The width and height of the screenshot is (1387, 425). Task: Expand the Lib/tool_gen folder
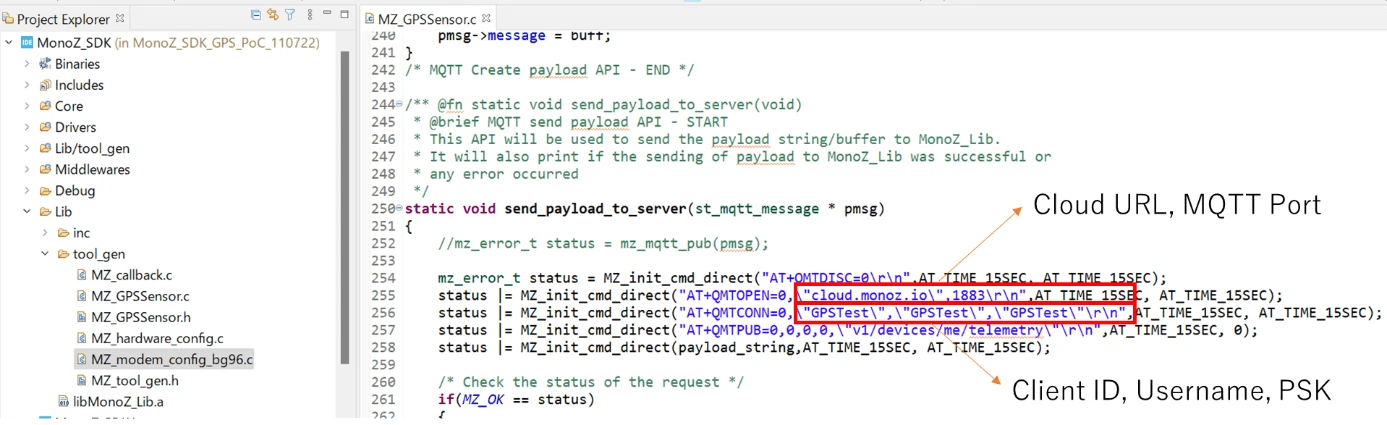pos(27,148)
